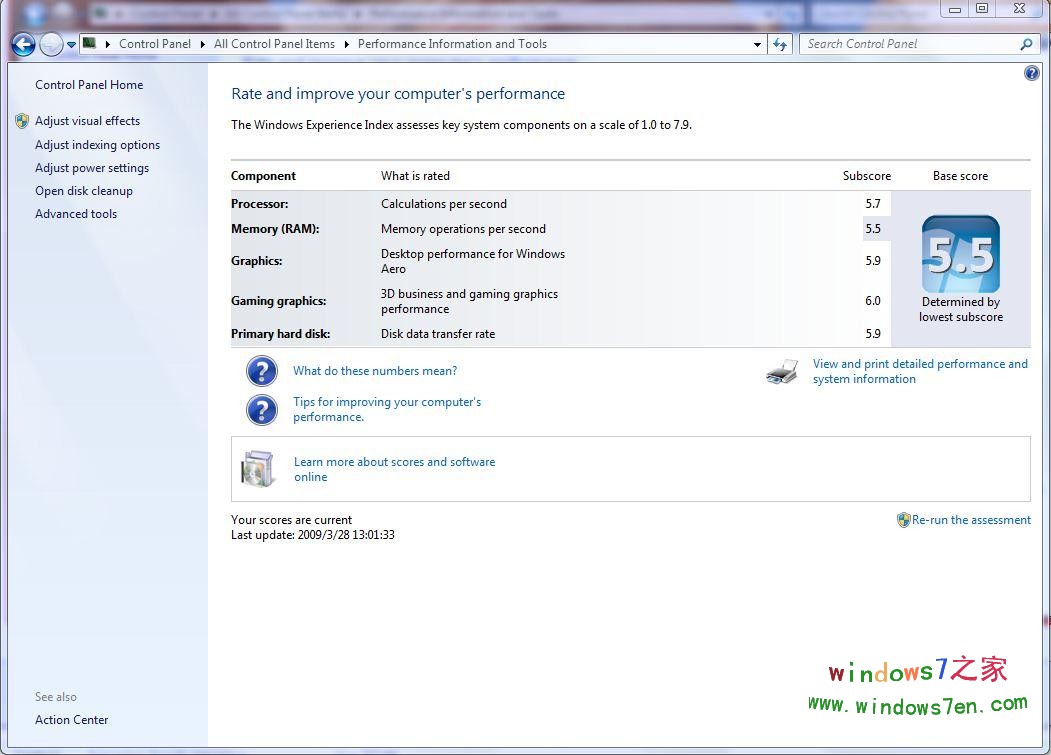Viewport: 1051px width, 755px height.
Task: Open the address bar history dropdown
Action: click(x=757, y=44)
